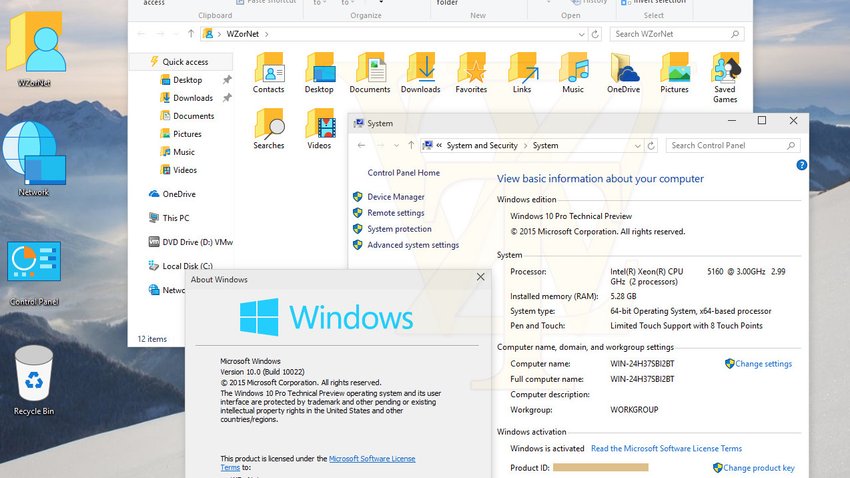Select Downloads under Quick access
850x478 pixels.
click(x=186, y=98)
